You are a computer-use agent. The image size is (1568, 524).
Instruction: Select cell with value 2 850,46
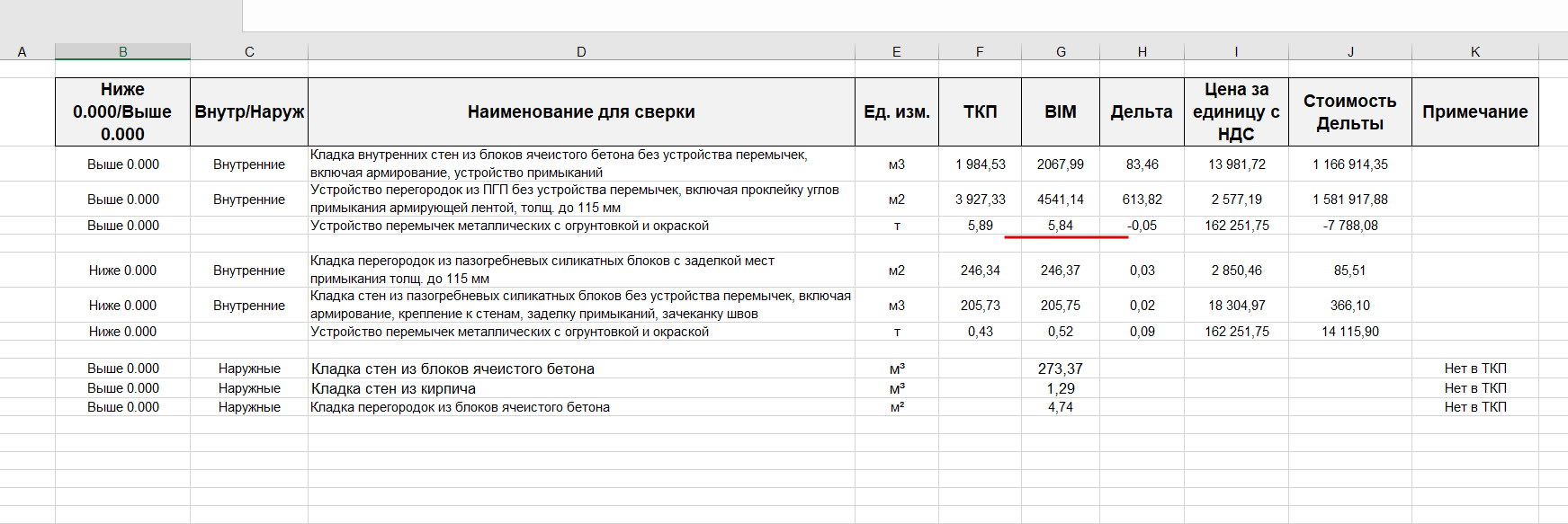tap(1236, 271)
